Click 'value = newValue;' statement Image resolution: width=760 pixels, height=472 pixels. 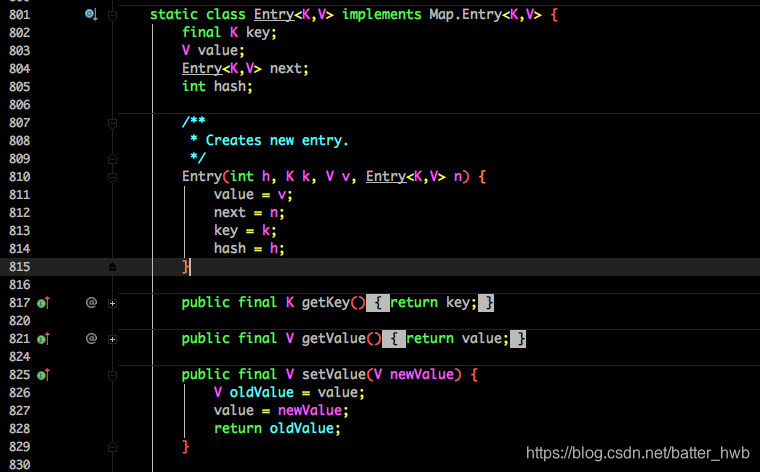(x=281, y=411)
